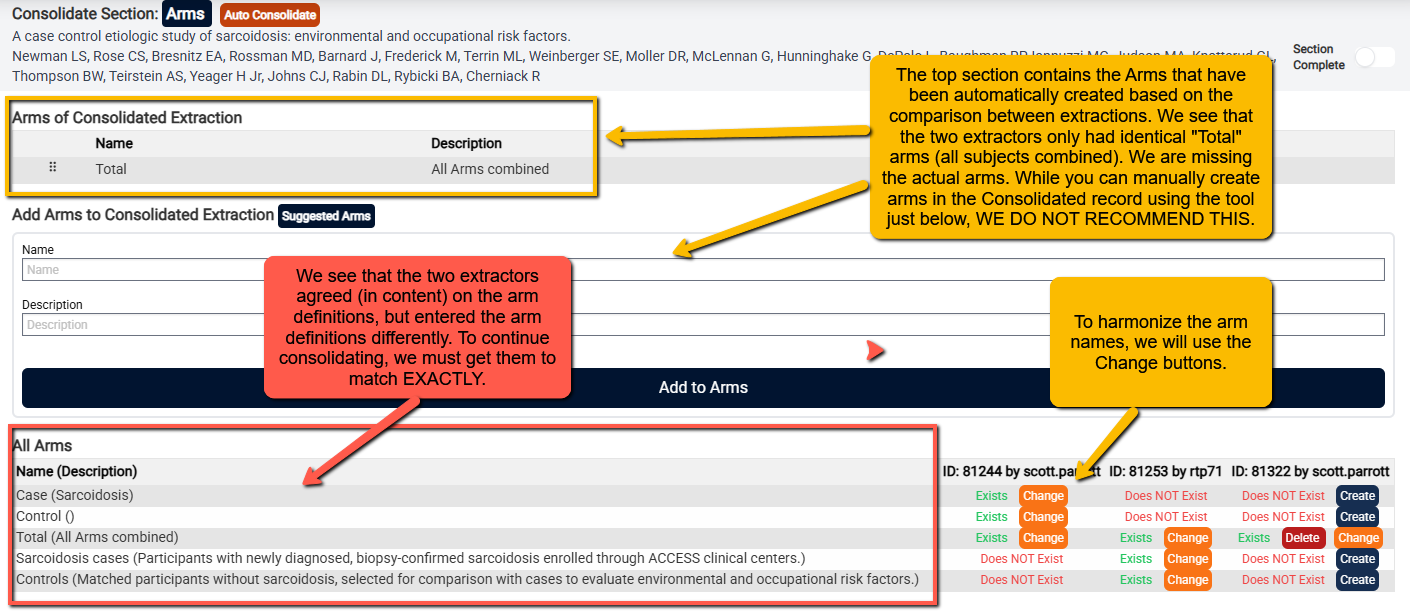
Task: Click the Add to Arms button
Action: pos(703,388)
